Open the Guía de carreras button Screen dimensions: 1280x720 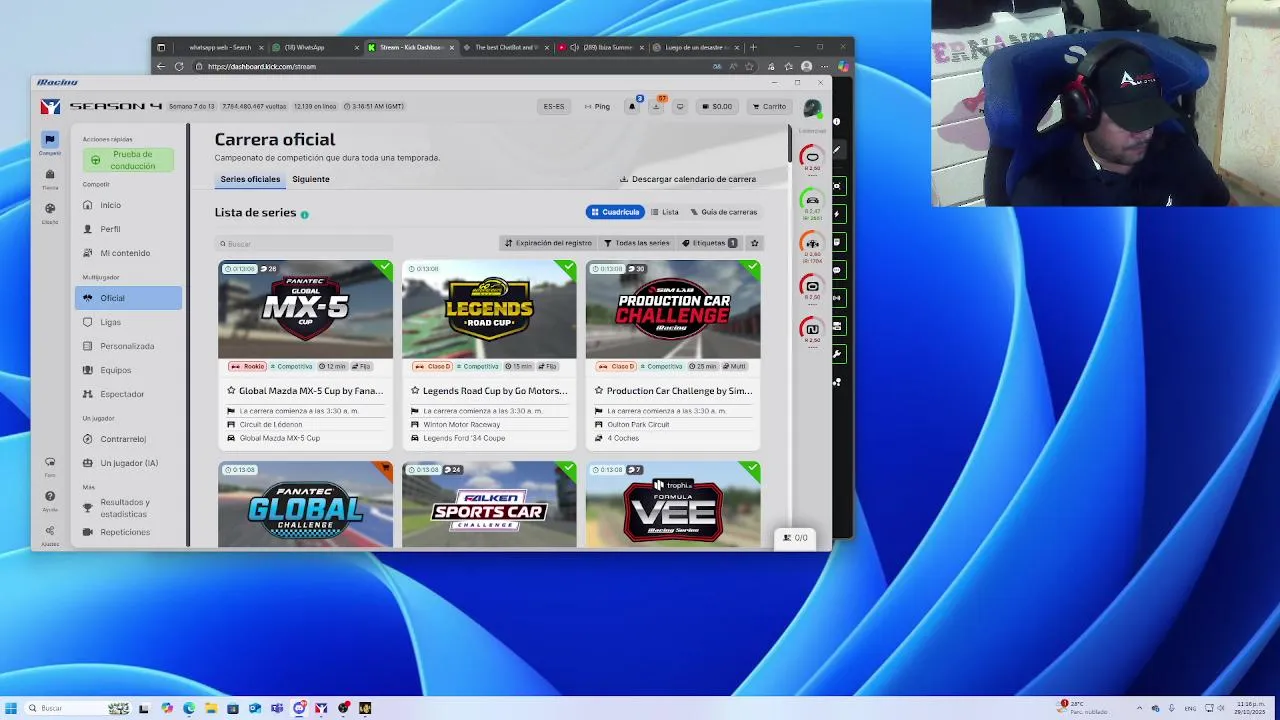pos(725,212)
